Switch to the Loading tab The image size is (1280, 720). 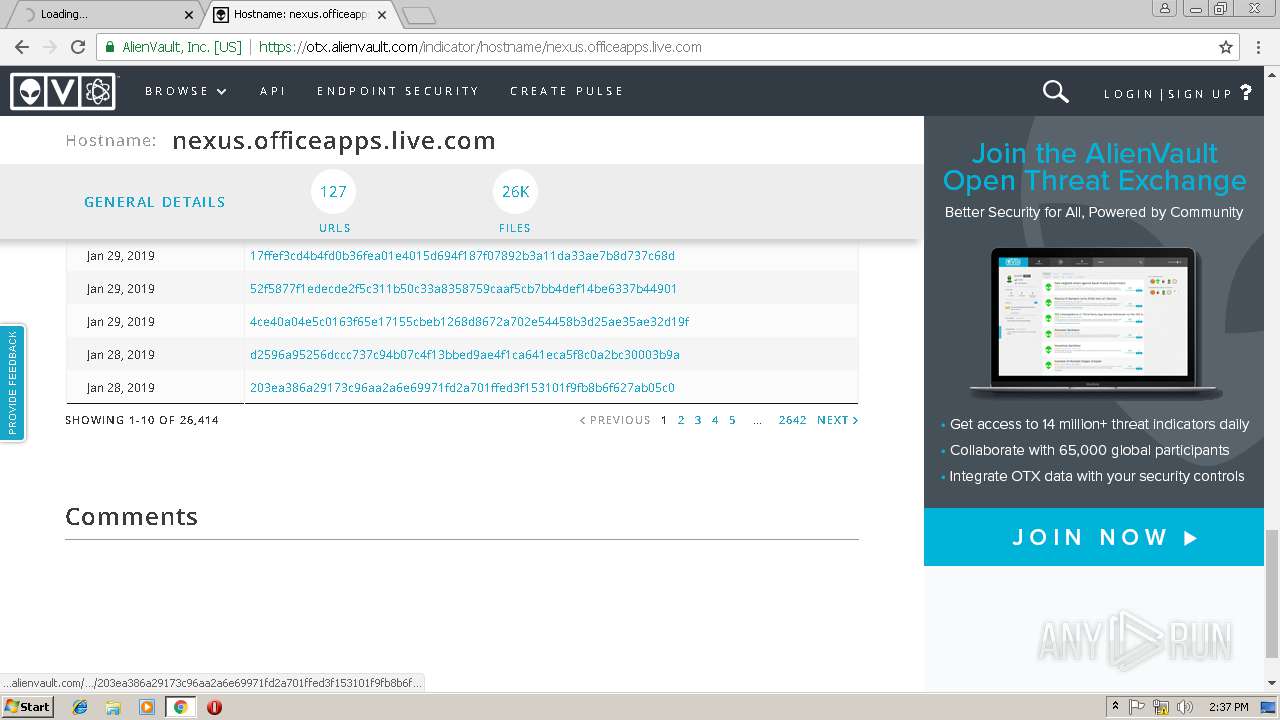click(x=108, y=15)
